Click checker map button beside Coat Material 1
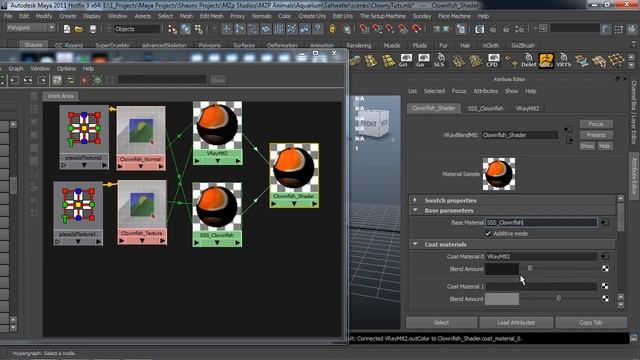The image size is (640, 360). [x=604, y=286]
